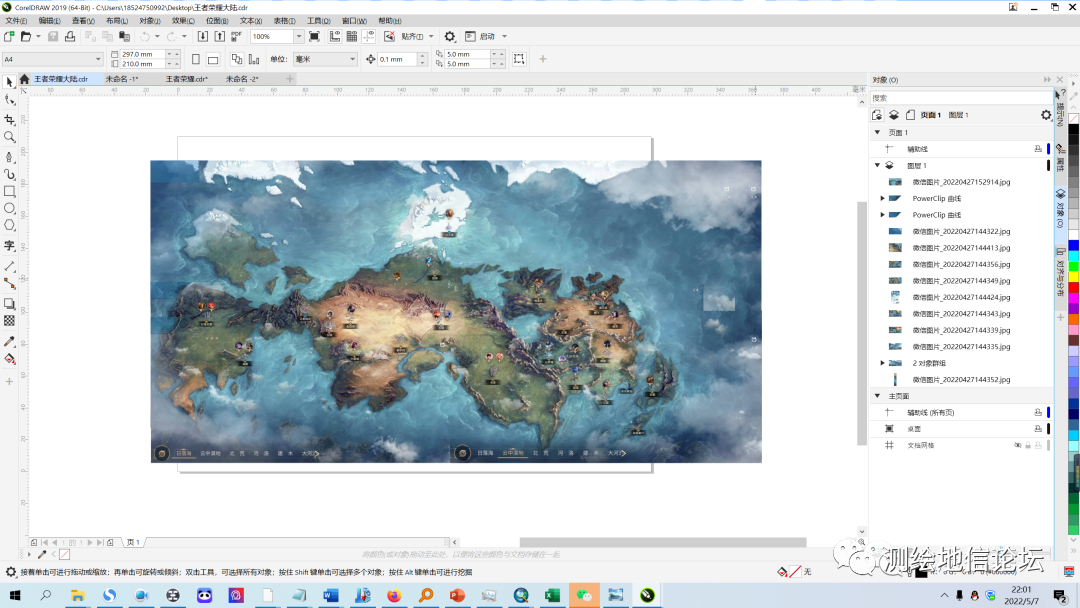Open the 对齐与分布 docker tab
The image size is (1080, 608).
pos(1061,273)
